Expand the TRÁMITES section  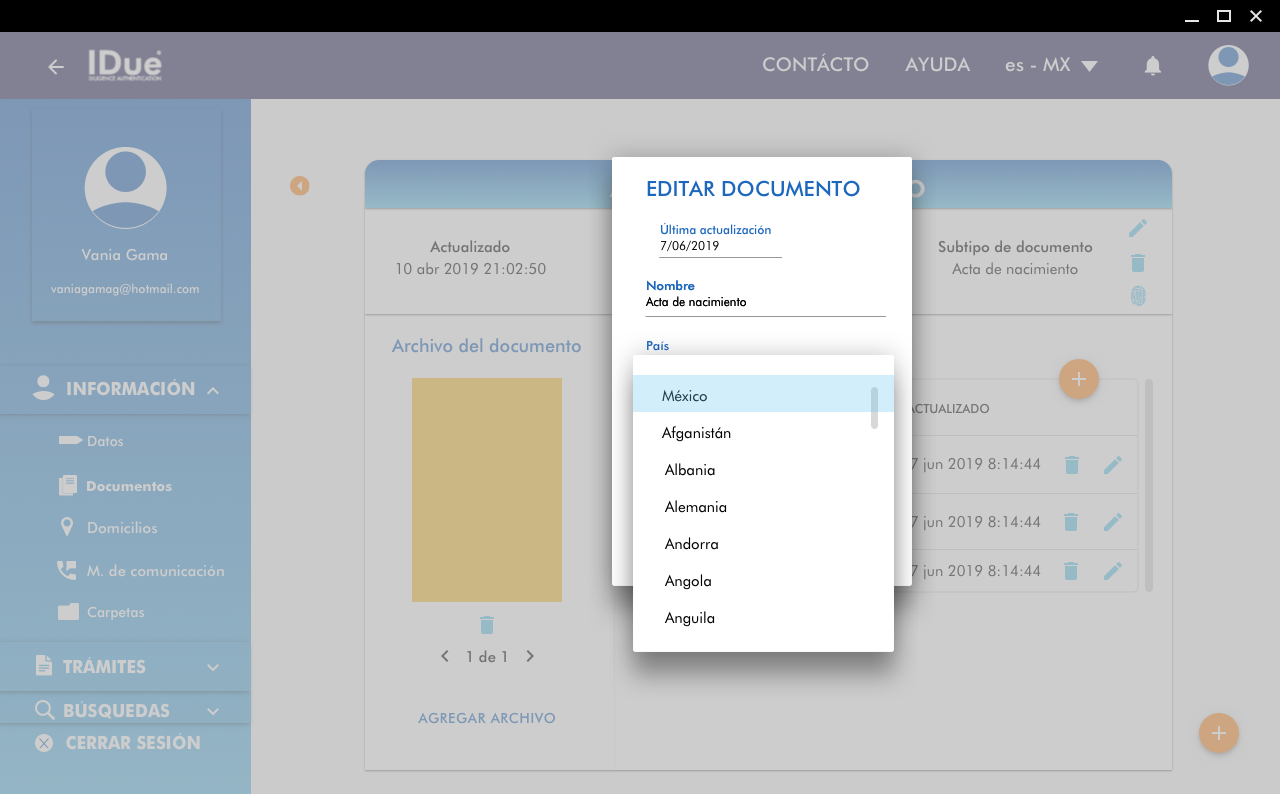213,667
